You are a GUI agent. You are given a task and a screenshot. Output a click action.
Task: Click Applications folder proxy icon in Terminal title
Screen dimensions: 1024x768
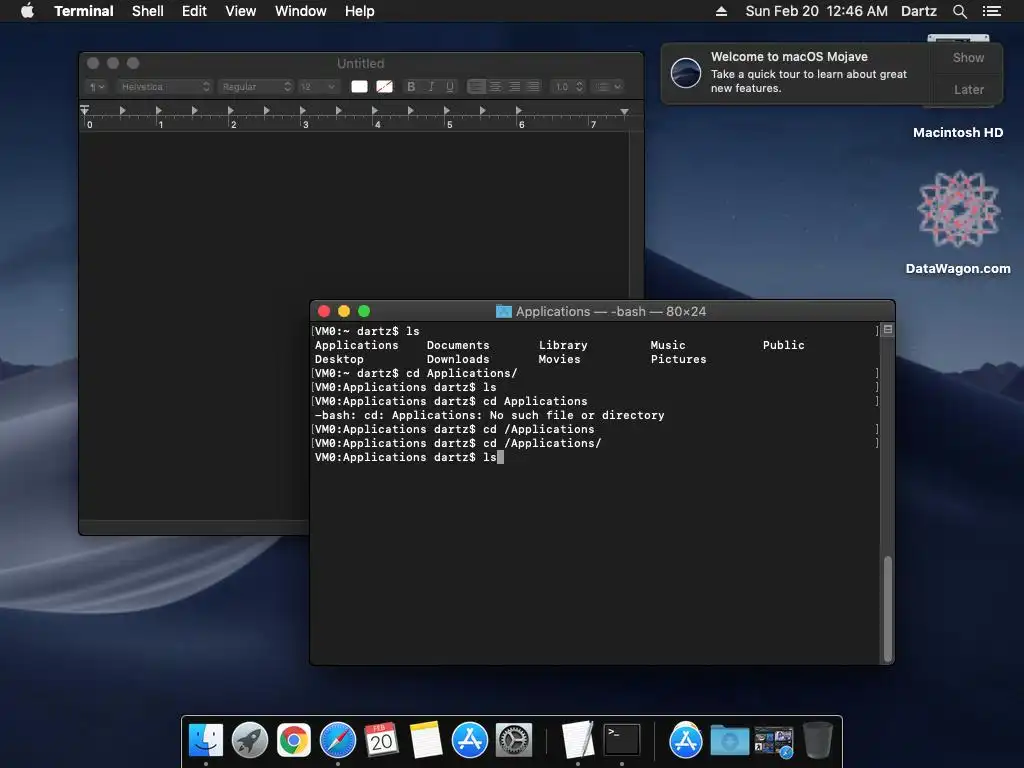point(504,312)
